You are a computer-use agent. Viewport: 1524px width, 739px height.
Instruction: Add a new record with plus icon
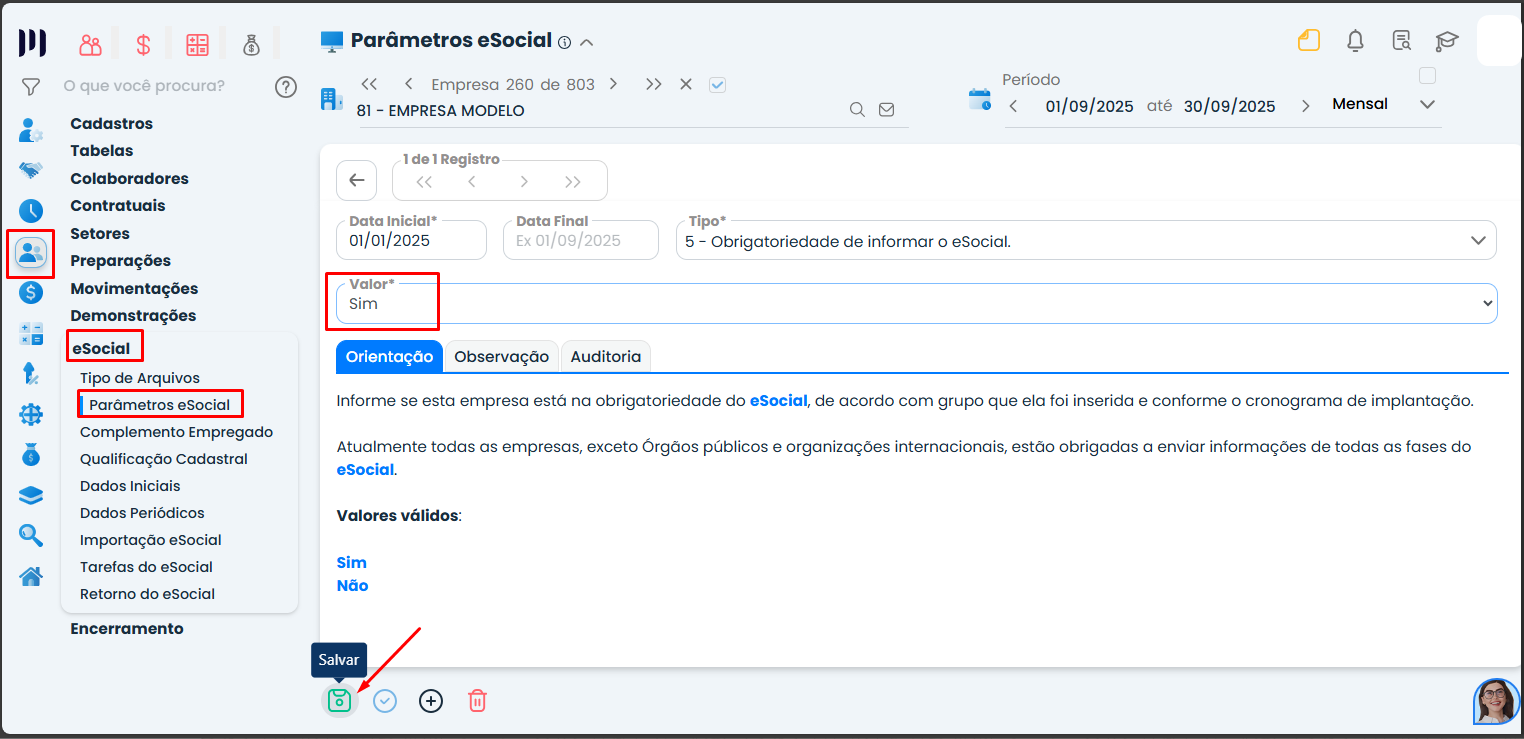coord(431,701)
